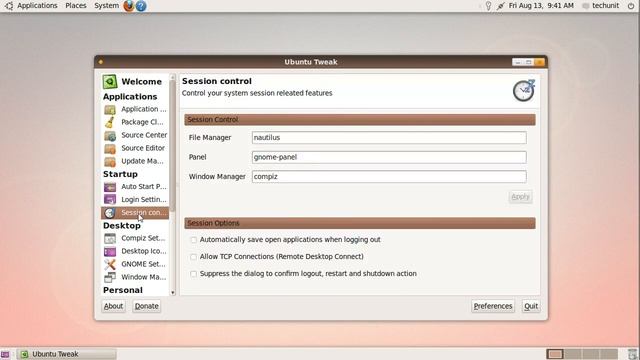
Task: Open Application Center in sidebar
Action: [135, 109]
